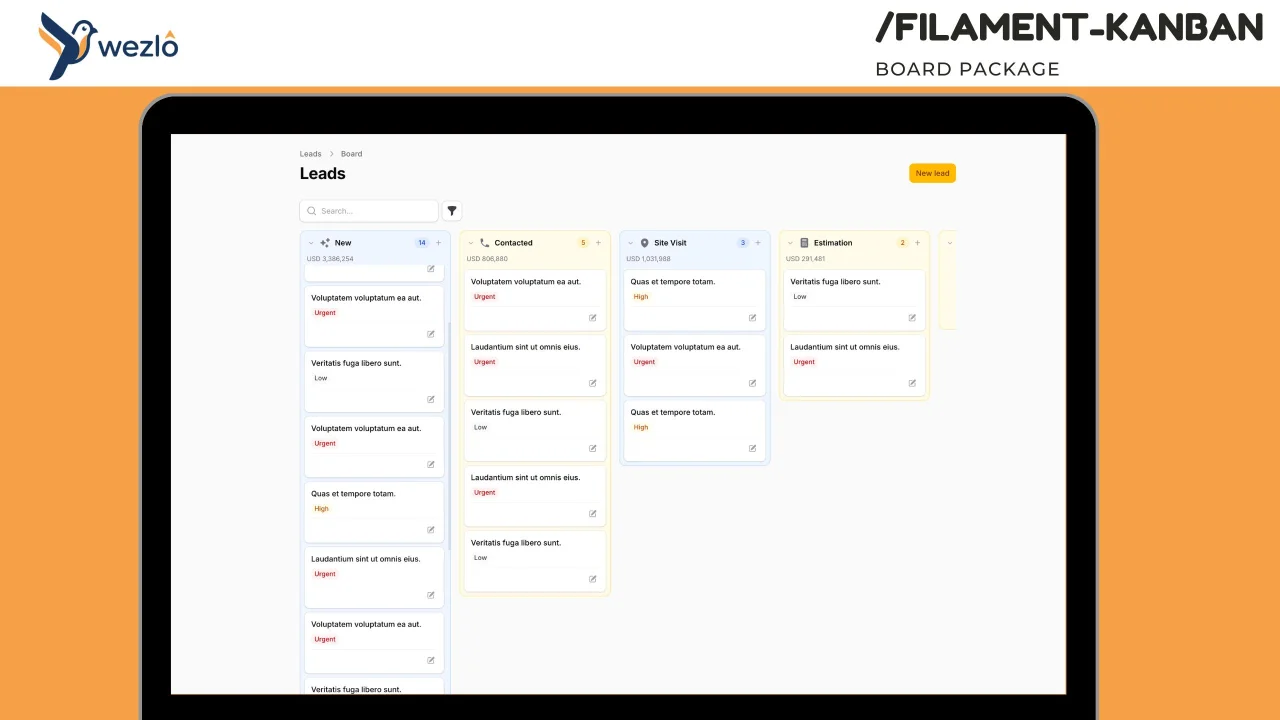Click the USD 1,031,988 total
Viewport: 1280px width, 720px height.
pyautogui.click(x=648, y=259)
